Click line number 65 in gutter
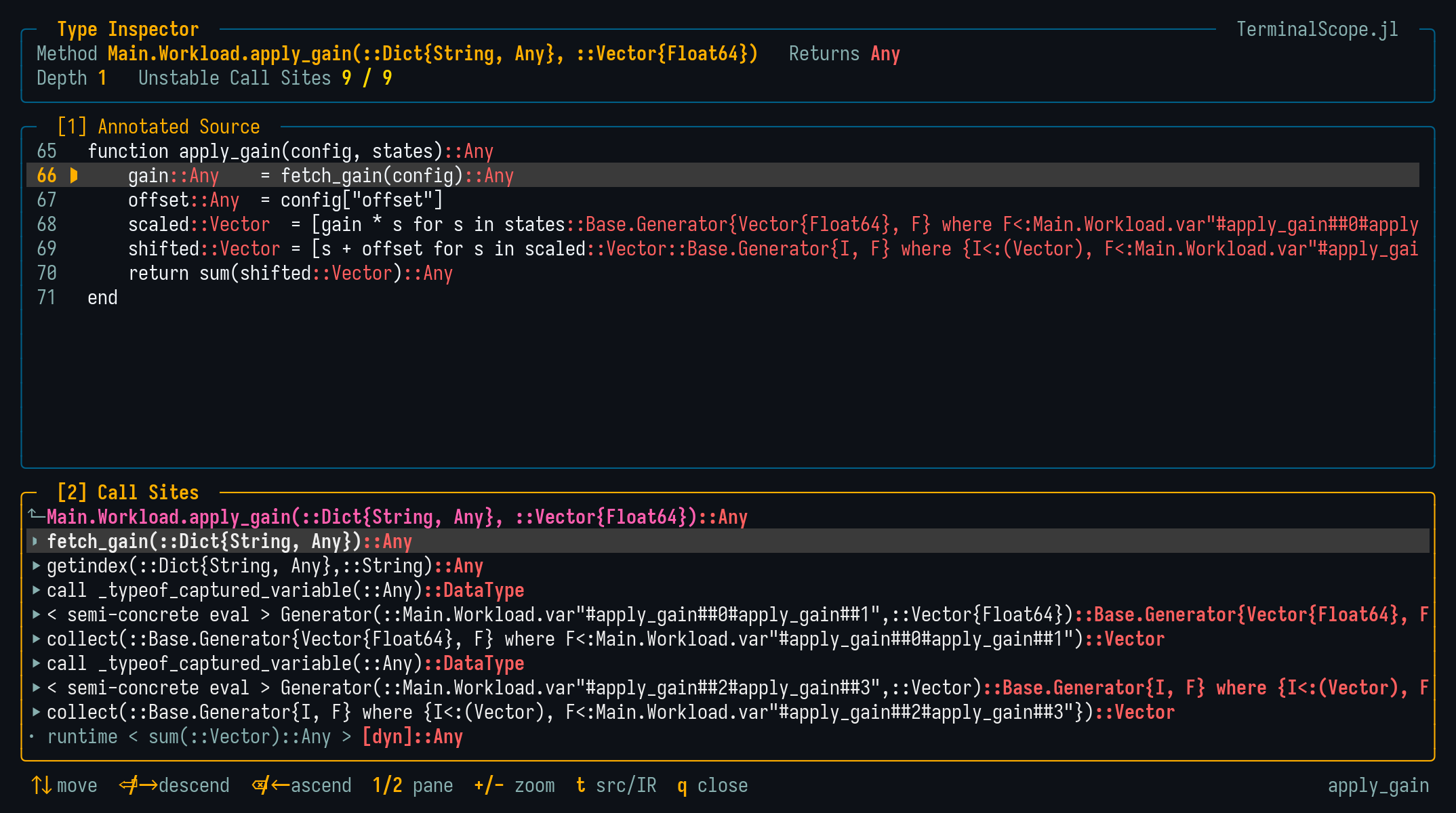This screenshot has height=813, width=1456. (47, 151)
